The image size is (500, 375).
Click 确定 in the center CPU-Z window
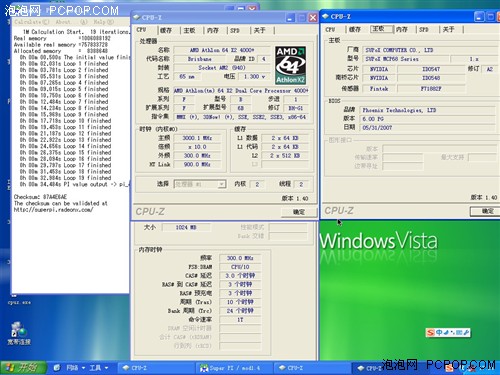pos(299,212)
